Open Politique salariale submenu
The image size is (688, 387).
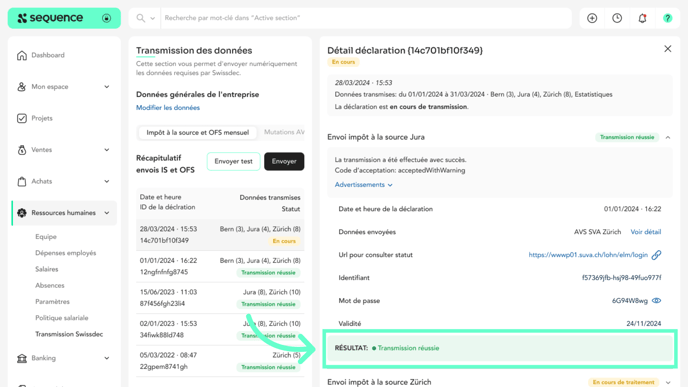click(x=61, y=318)
